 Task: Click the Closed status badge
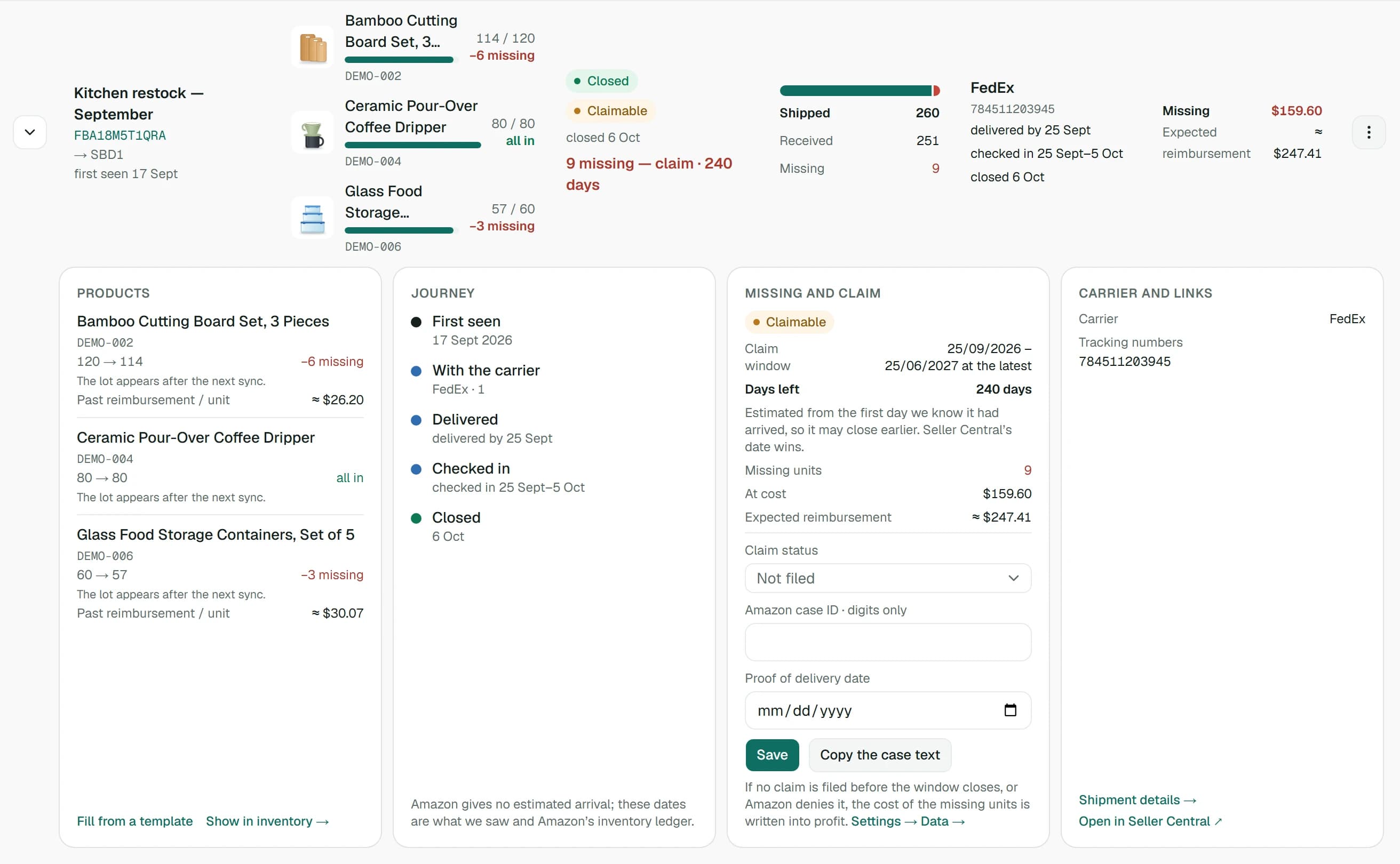click(601, 81)
